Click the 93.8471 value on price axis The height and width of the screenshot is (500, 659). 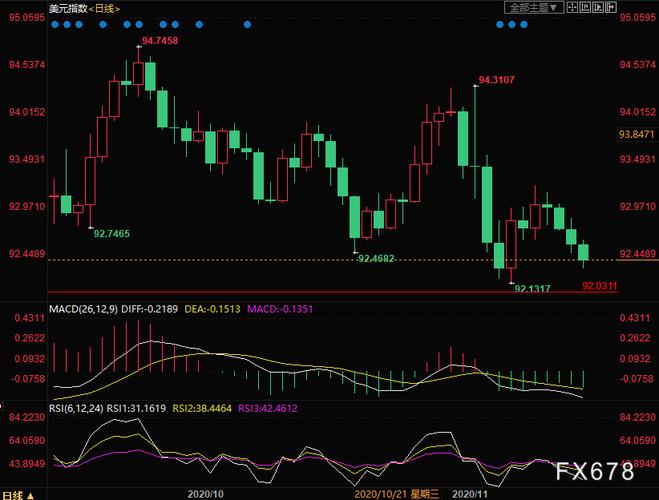click(x=636, y=134)
